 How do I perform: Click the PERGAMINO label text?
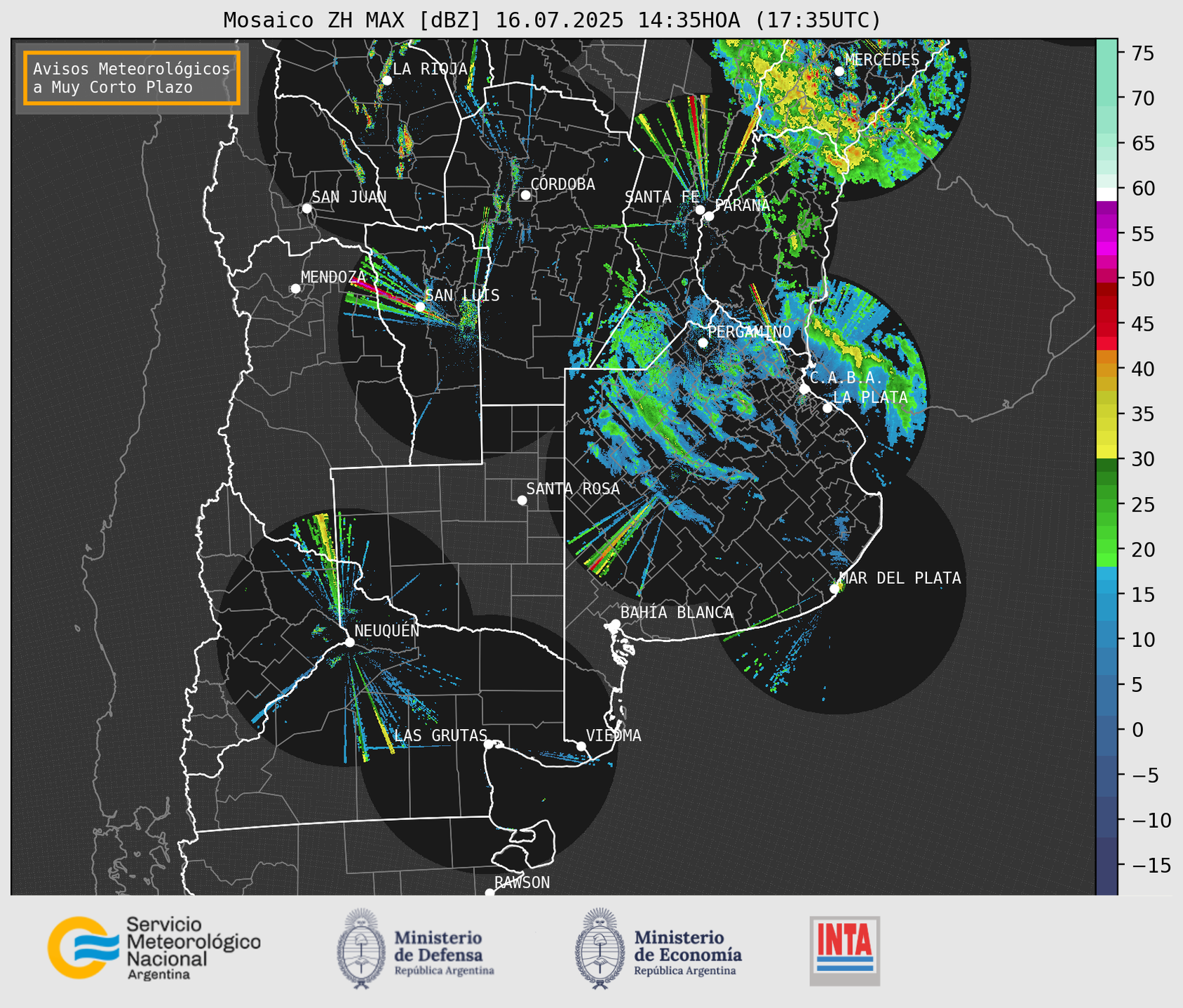tap(749, 332)
